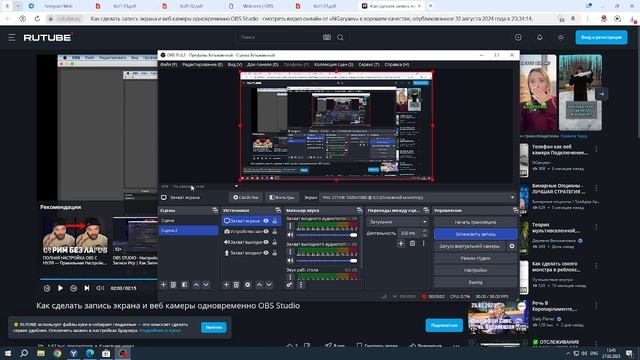Viewport: 640px width, 360px height.
Task: Move scene down in the Scenes panel
Action: point(206,284)
